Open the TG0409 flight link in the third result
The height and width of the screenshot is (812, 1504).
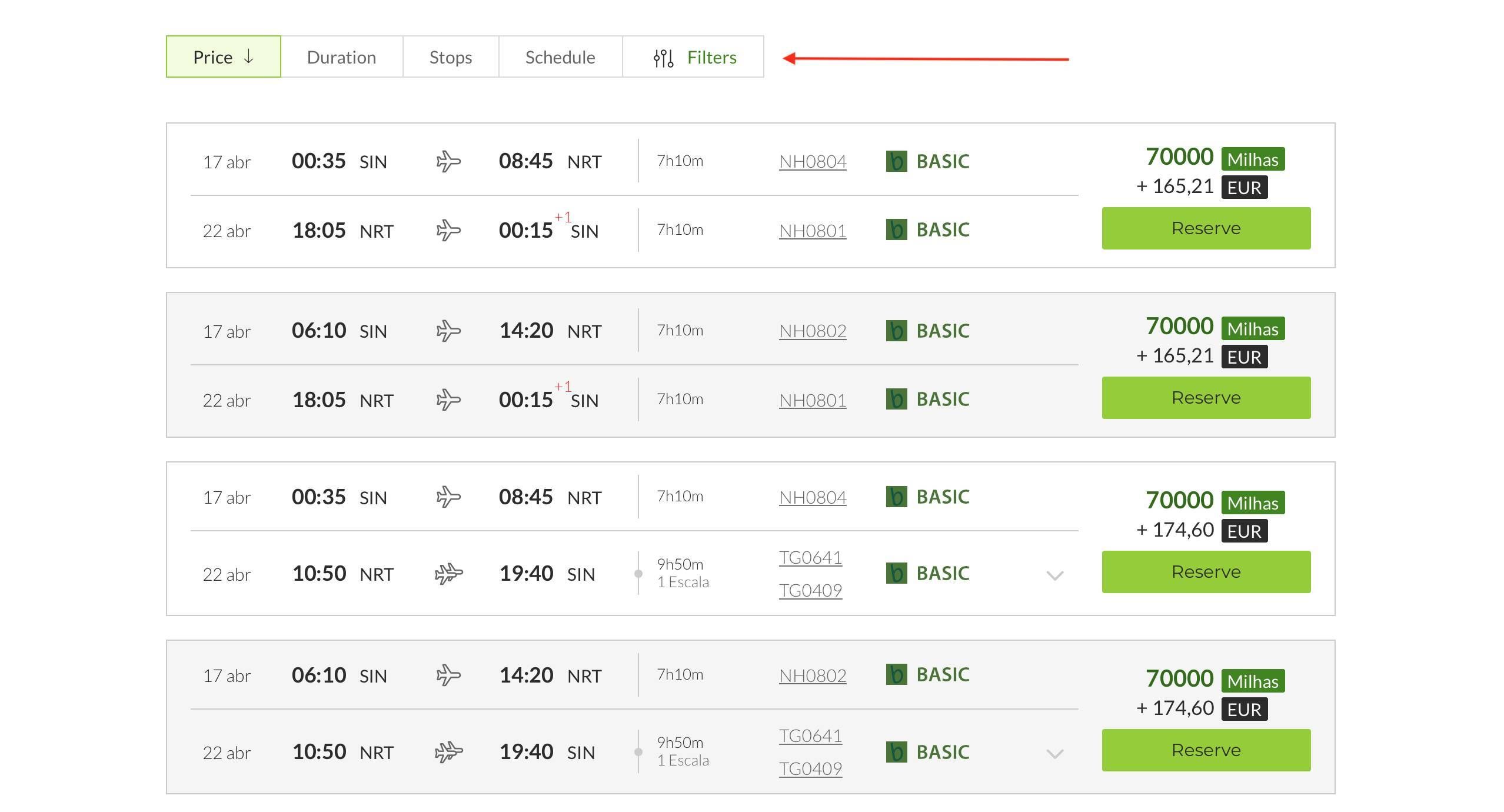tap(810, 590)
